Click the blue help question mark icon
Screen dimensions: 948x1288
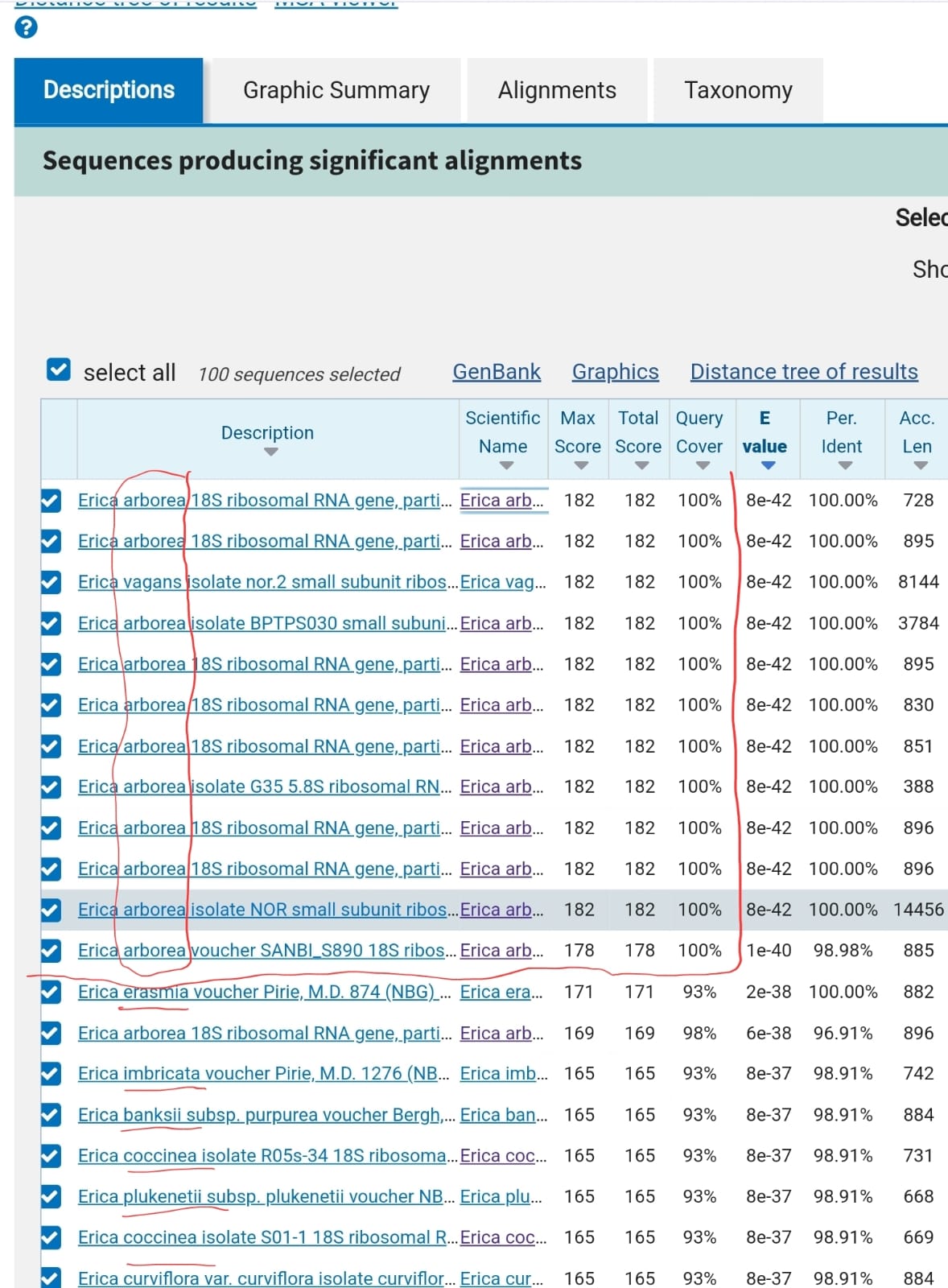point(26,27)
